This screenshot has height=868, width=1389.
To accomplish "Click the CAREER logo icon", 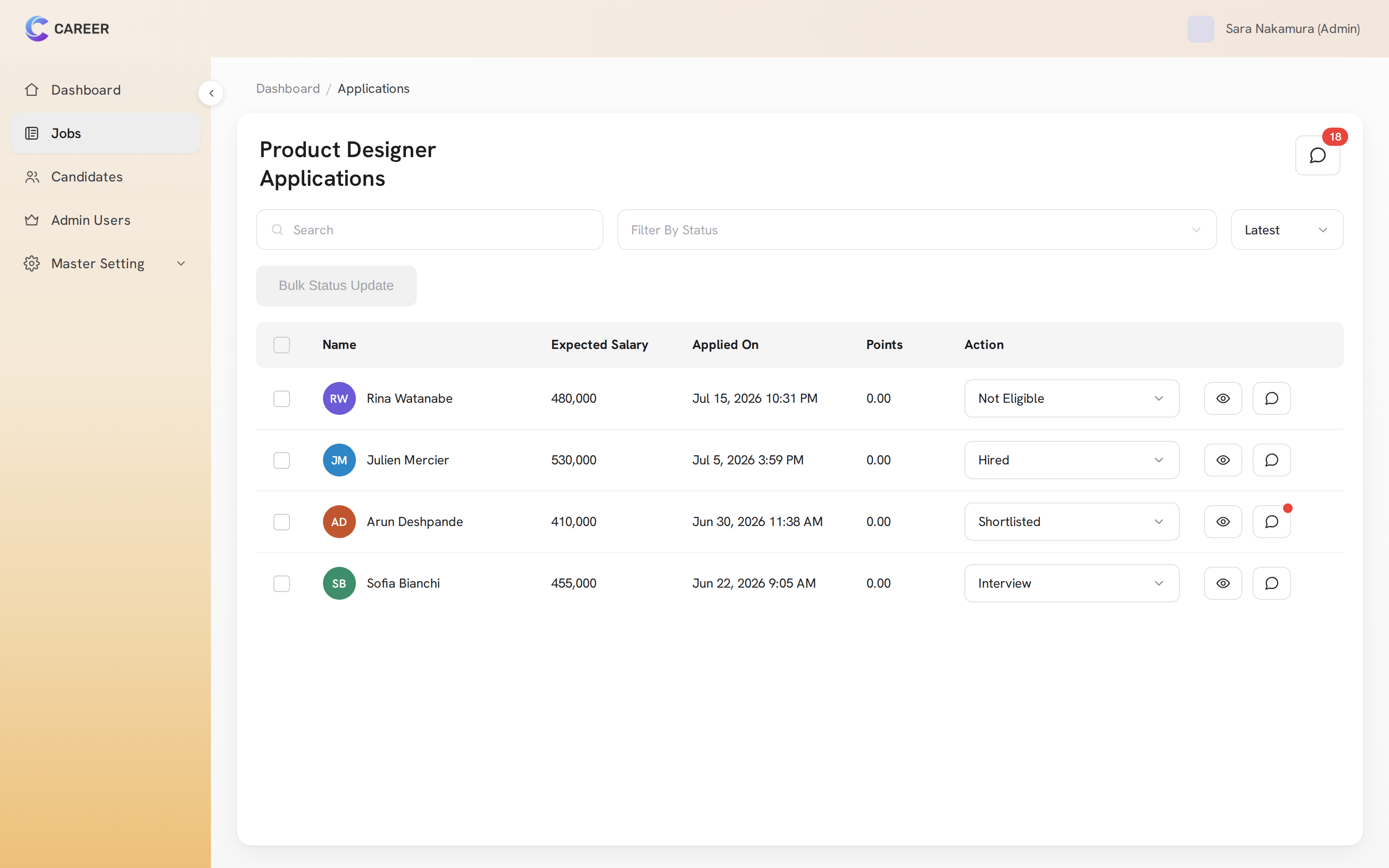I will (x=37, y=29).
